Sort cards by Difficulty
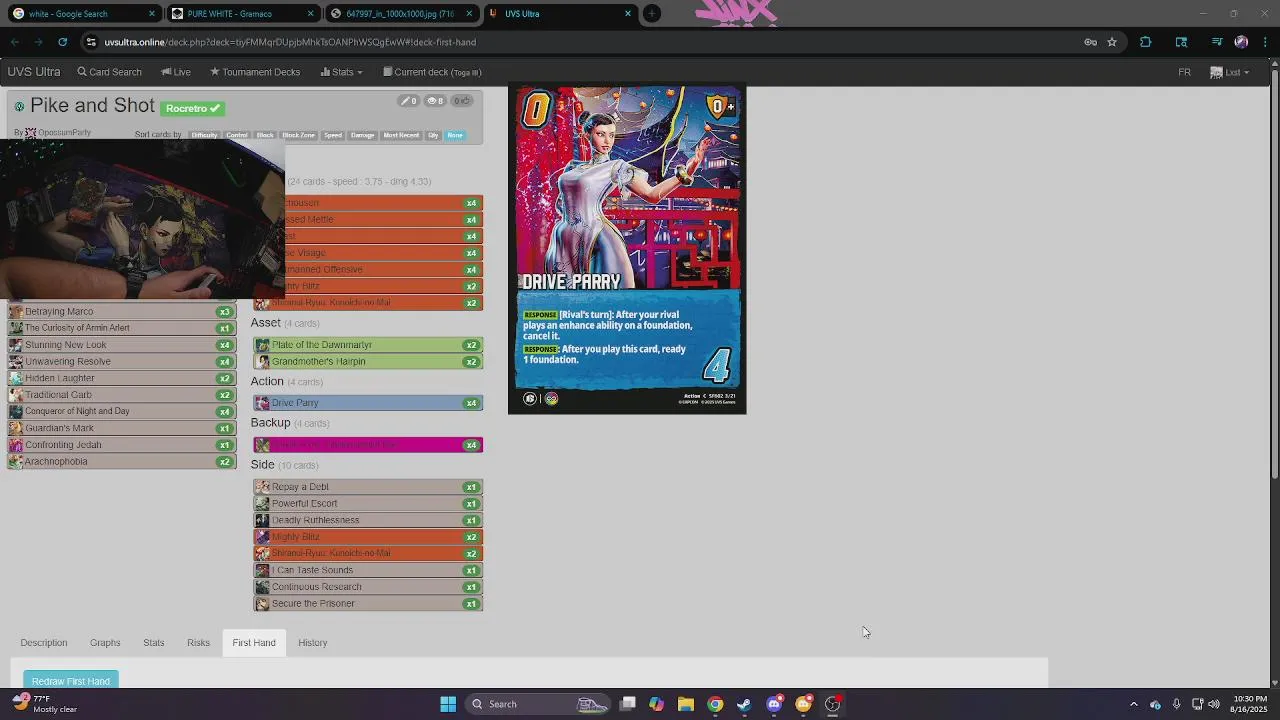The image size is (1280, 720). (x=204, y=135)
